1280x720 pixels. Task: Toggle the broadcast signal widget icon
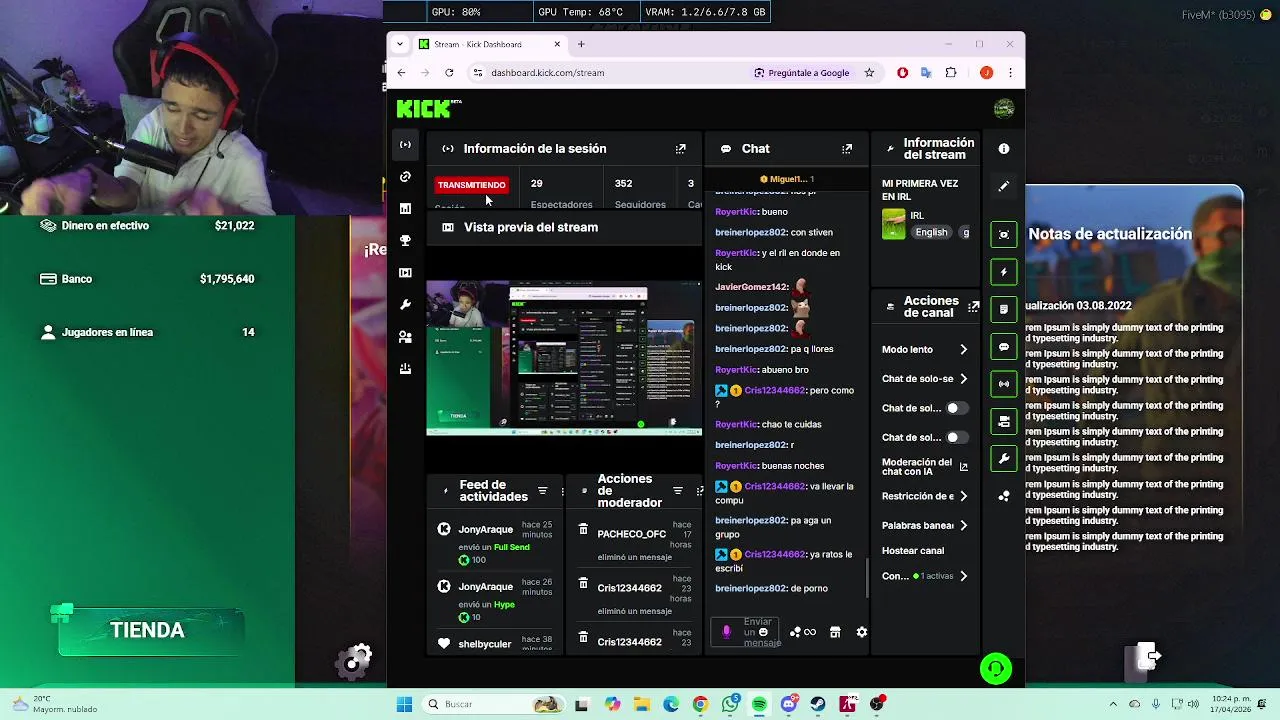pos(1004,384)
